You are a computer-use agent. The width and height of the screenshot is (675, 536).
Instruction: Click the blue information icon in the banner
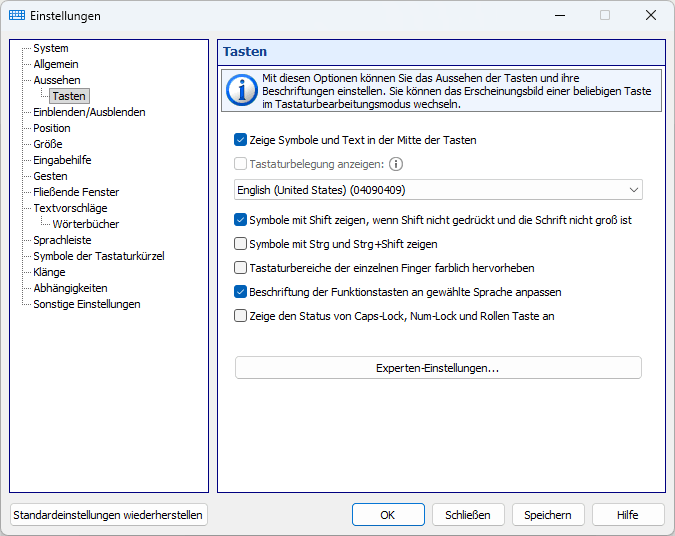(x=242, y=90)
